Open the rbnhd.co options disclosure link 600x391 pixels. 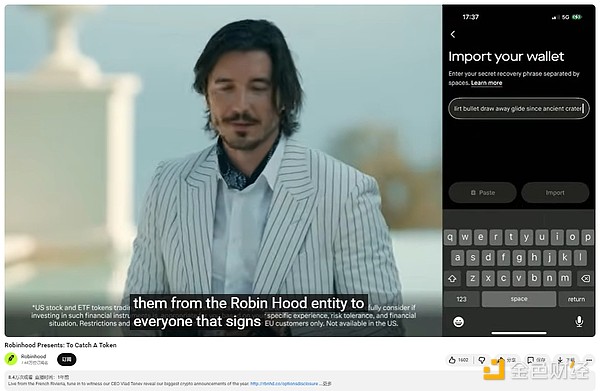pyautogui.click(x=284, y=383)
